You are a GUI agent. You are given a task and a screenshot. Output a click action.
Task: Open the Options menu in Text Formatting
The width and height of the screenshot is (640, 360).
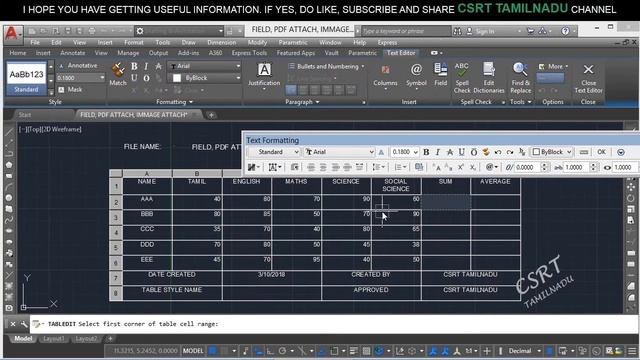point(621,152)
